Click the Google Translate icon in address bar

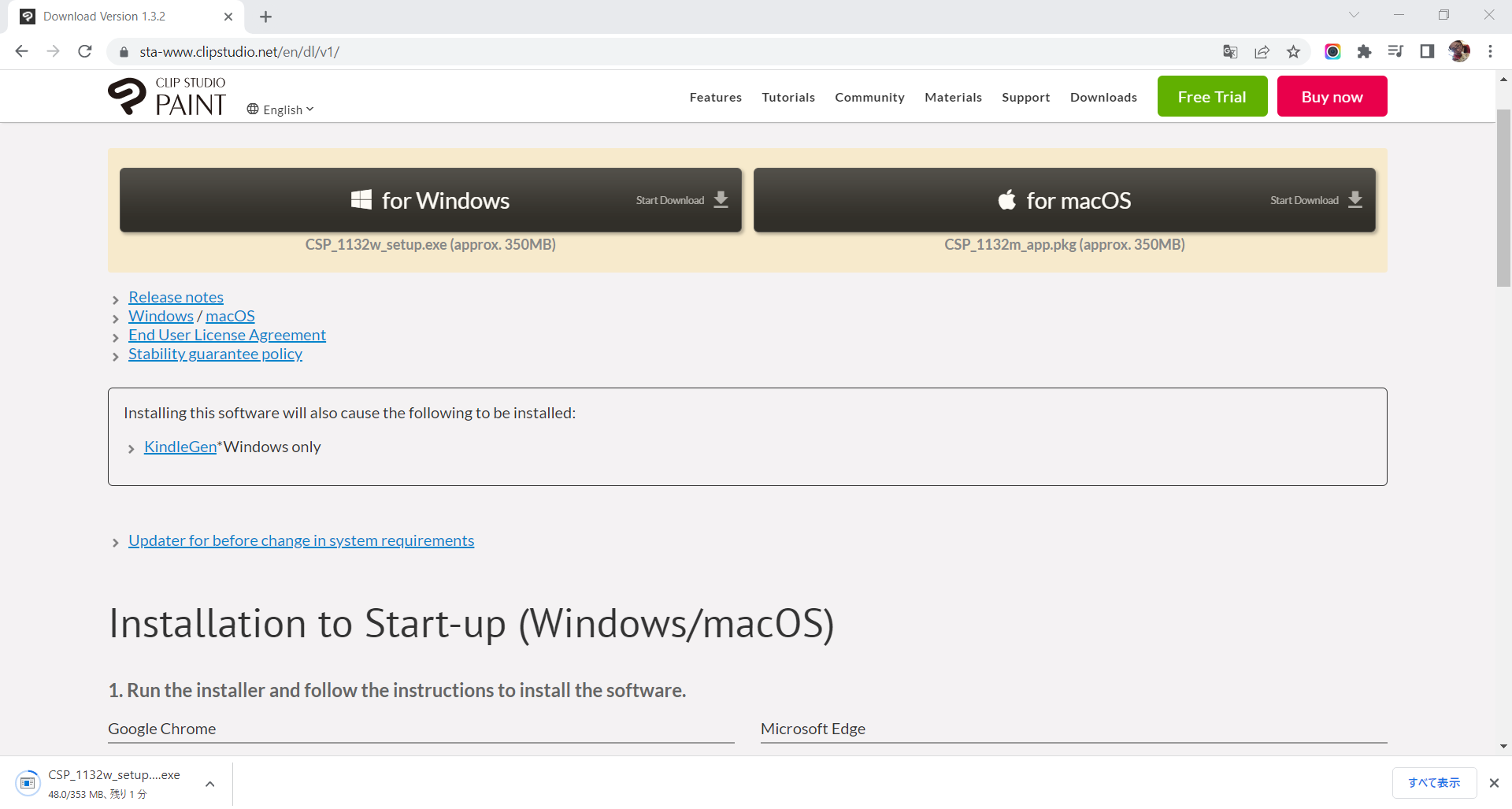(x=1230, y=52)
